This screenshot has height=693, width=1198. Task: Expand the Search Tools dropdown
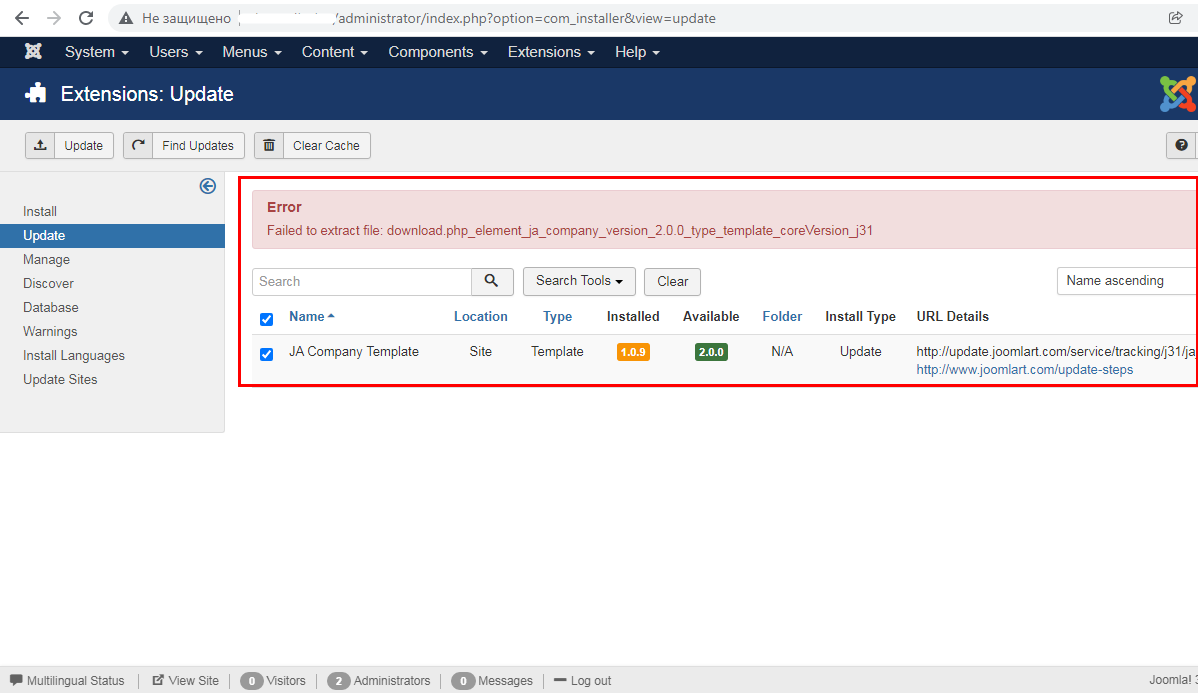(x=579, y=281)
